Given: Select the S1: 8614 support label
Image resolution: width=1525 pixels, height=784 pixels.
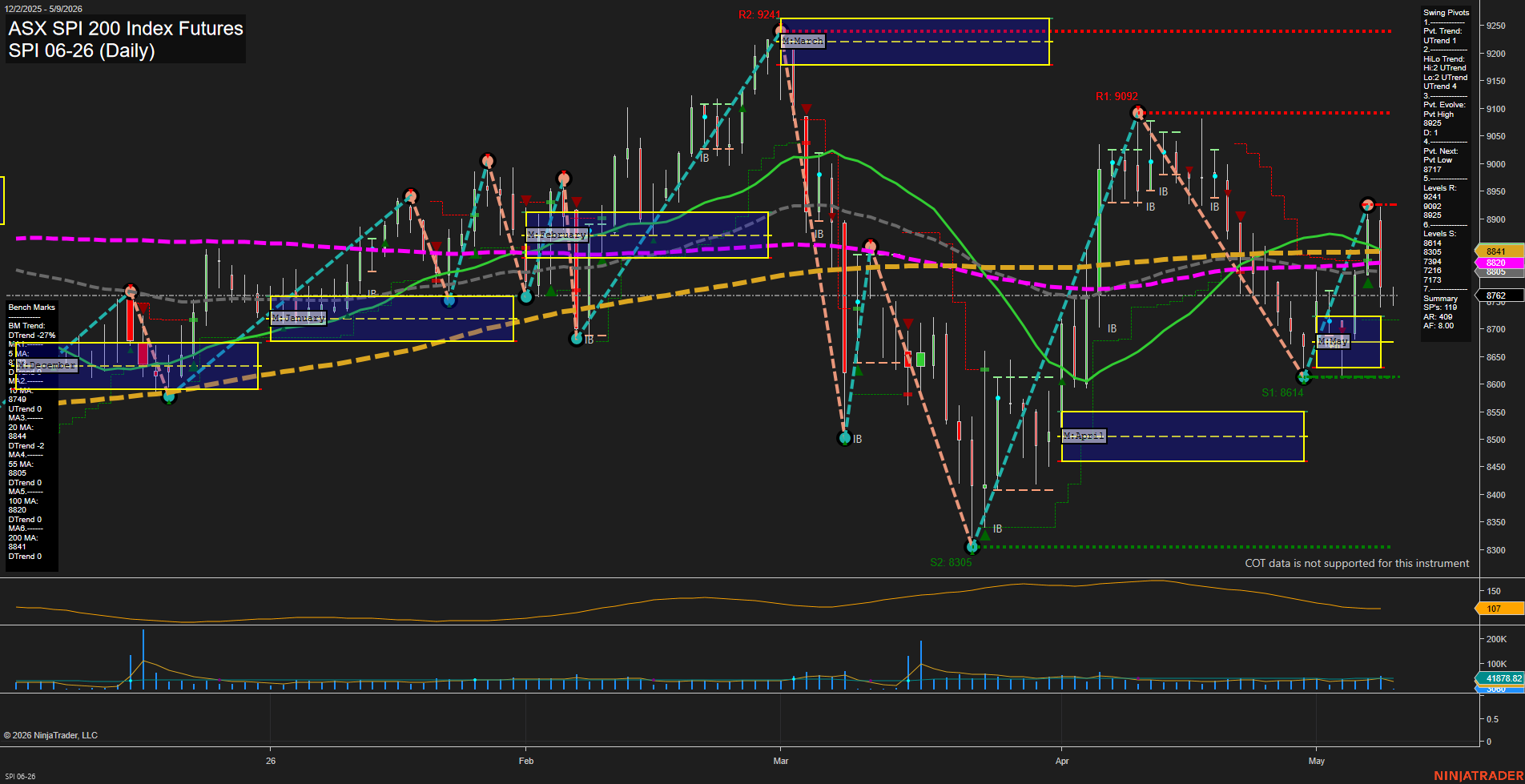Looking at the screenshot, I should pos(1282,392).
